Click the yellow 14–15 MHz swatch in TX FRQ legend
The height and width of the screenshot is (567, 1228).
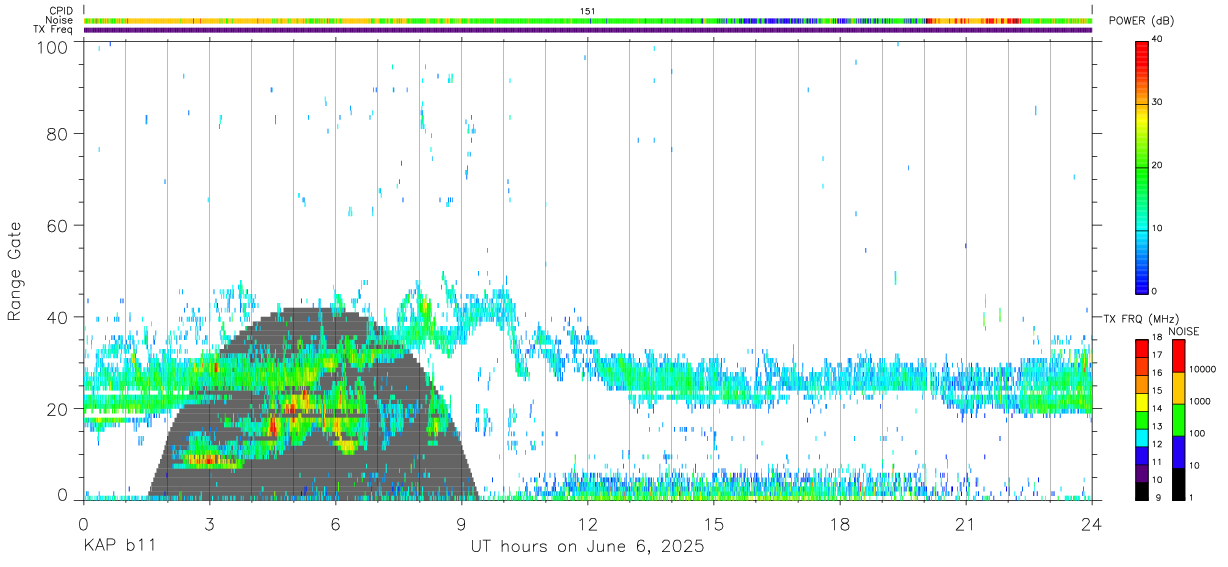point(1141,402)
